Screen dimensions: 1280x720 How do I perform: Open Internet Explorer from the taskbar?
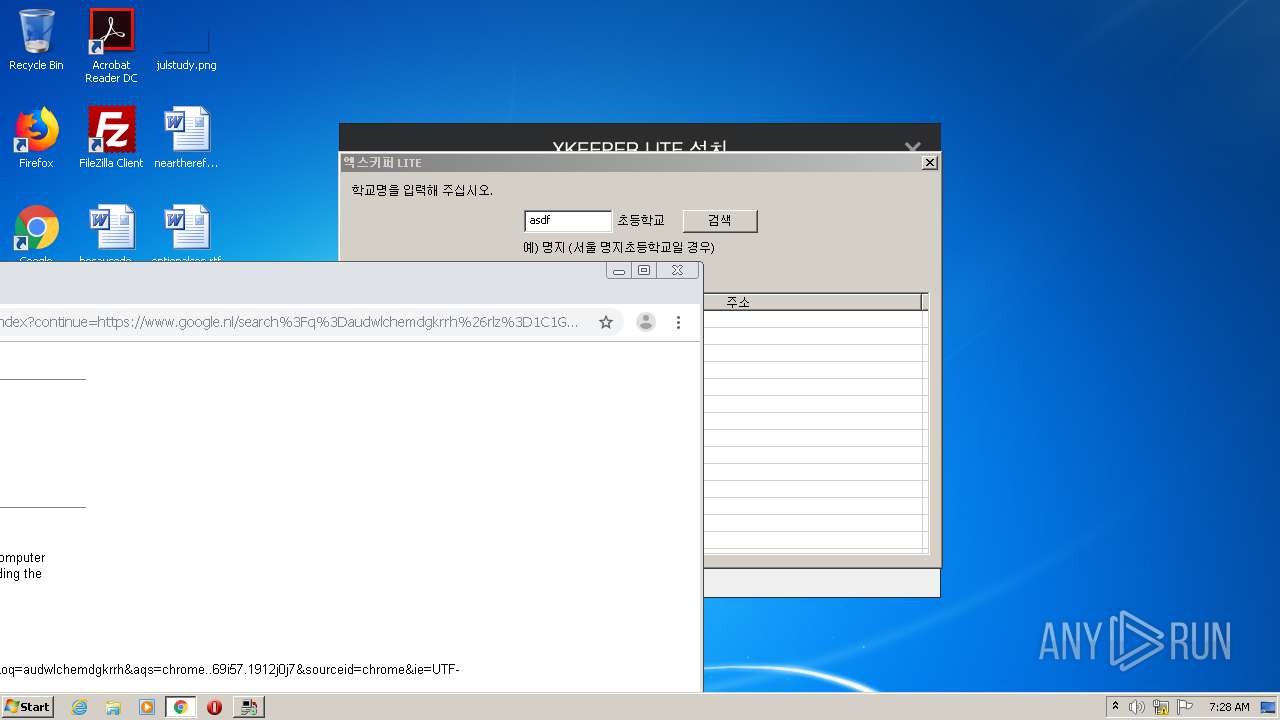pyautogui.click(x=79, y=707)
